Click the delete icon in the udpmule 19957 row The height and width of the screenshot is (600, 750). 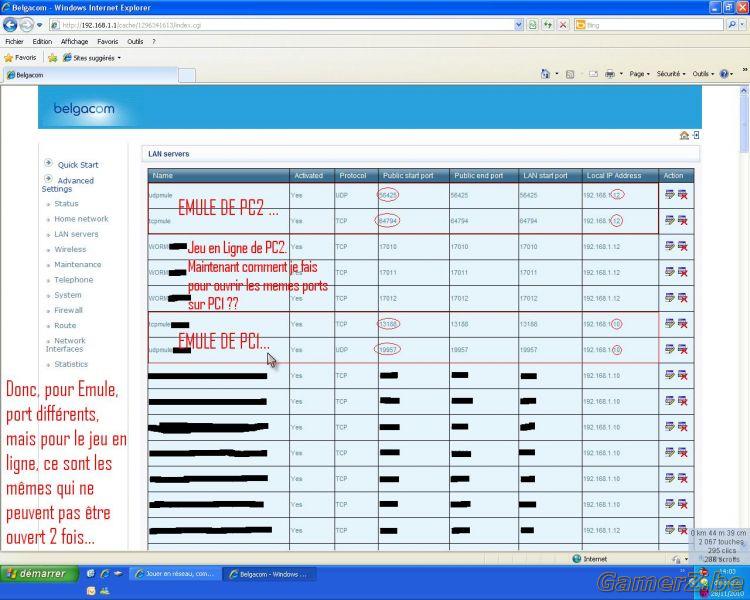tap(683, 349)
